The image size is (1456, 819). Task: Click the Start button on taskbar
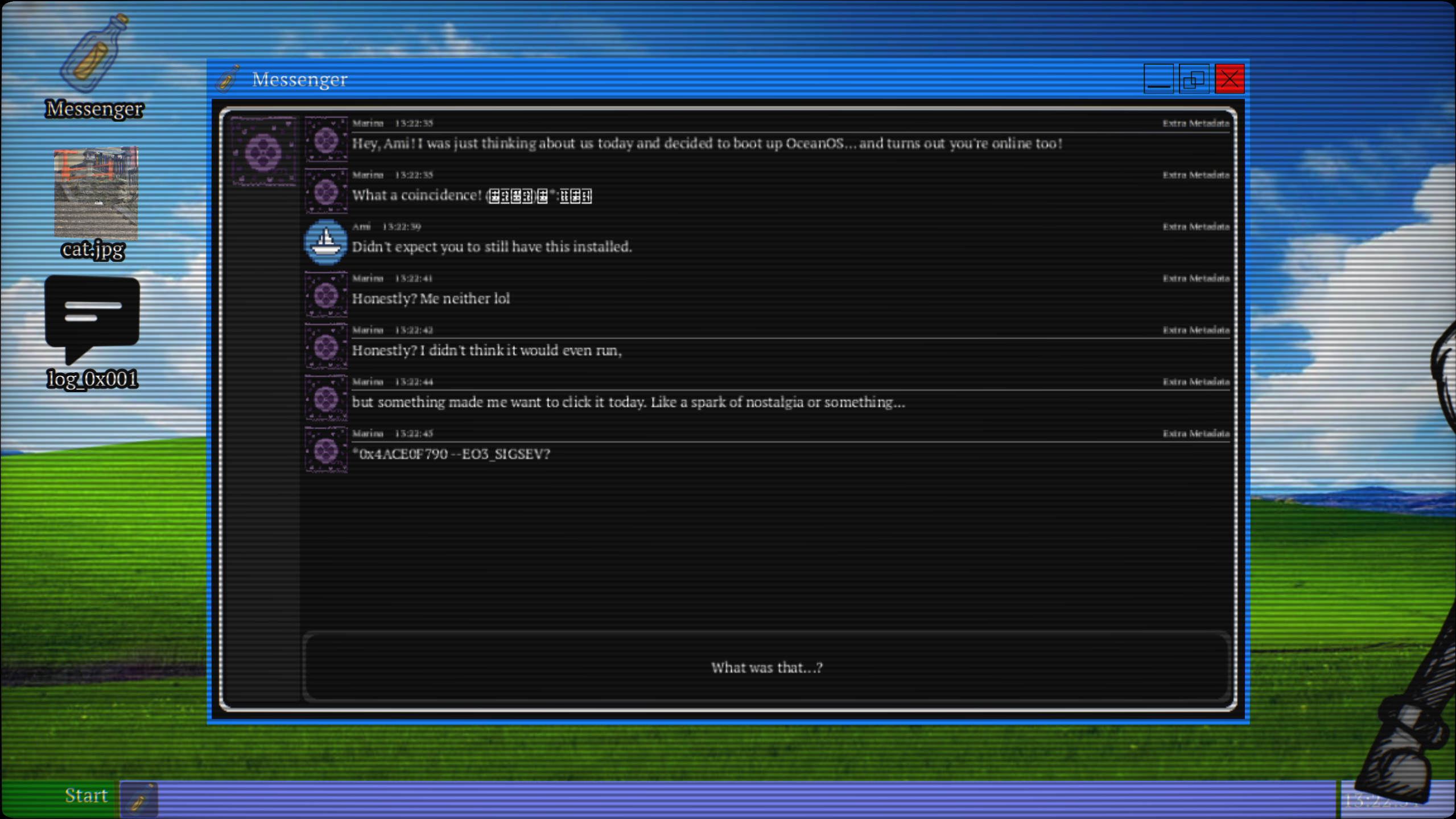coord(85,796)
